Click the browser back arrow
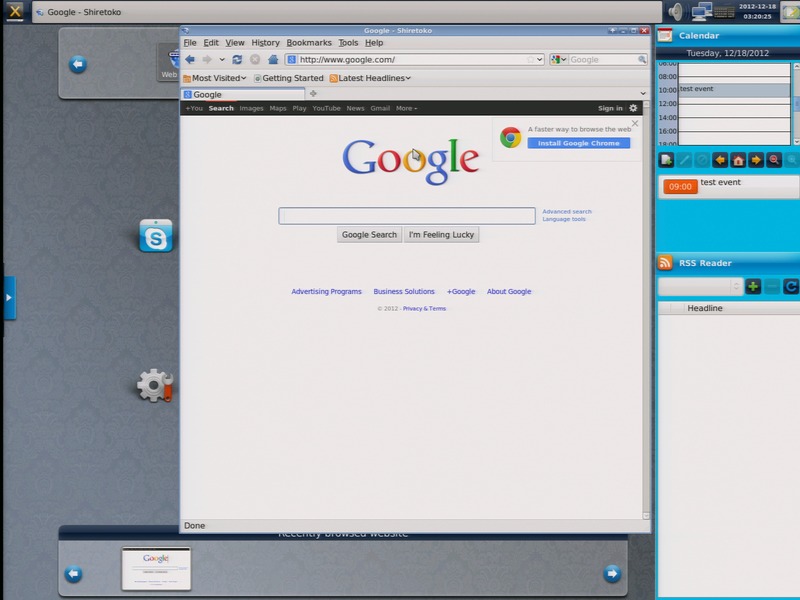Screen dimensions: 800x600 tap(190, 60)
